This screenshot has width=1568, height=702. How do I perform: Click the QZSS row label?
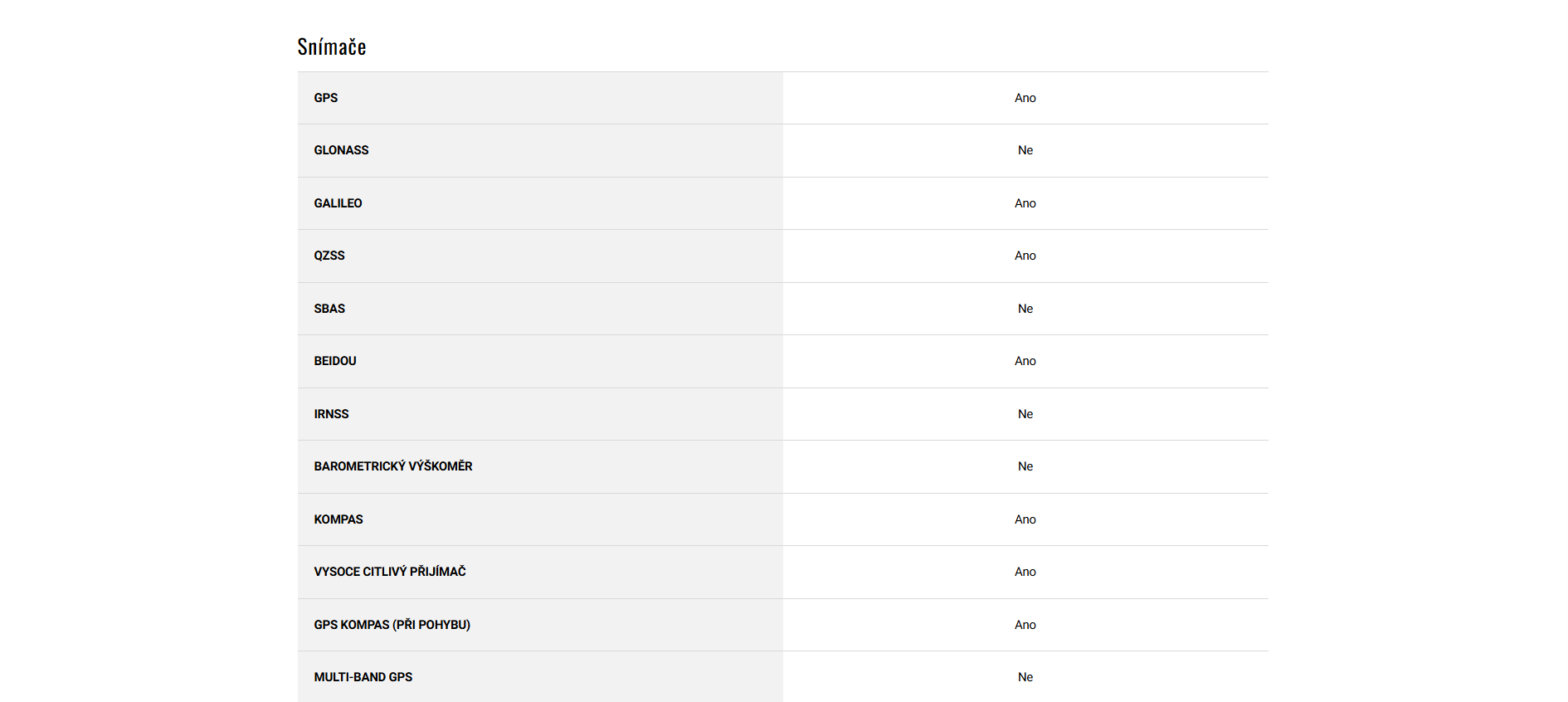pos(329,256)
